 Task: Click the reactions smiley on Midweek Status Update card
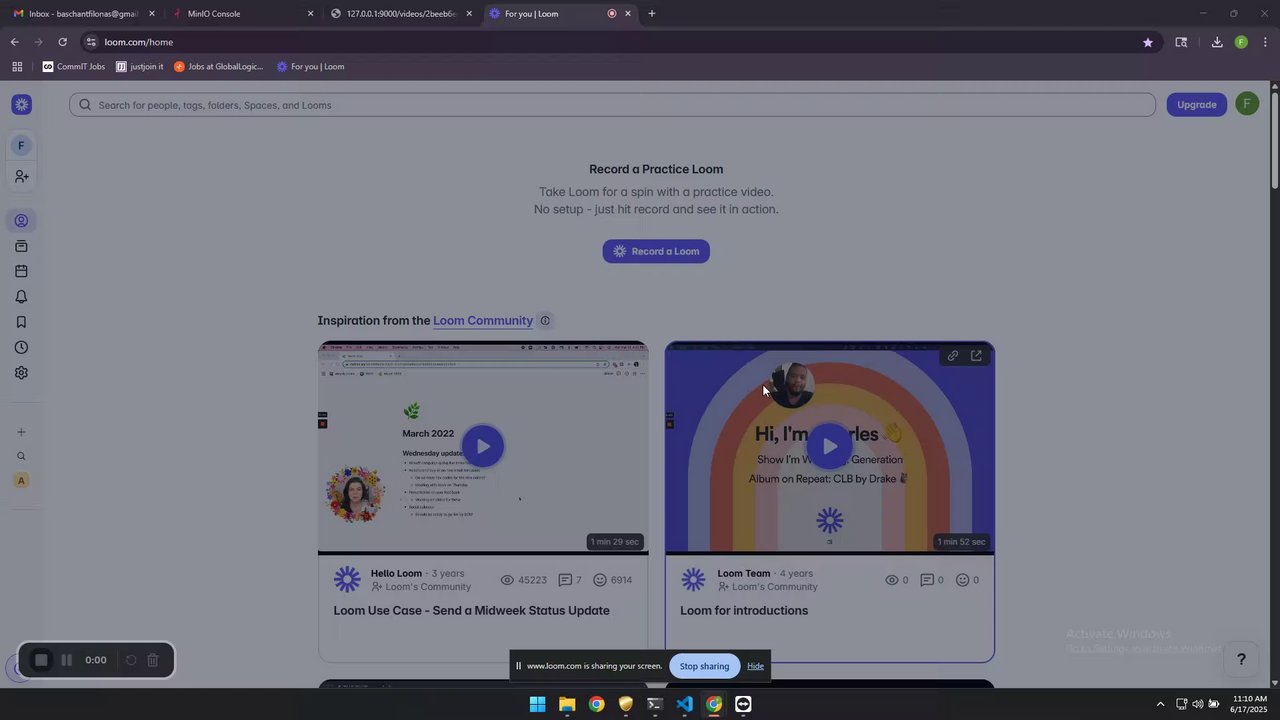(600, 580)
